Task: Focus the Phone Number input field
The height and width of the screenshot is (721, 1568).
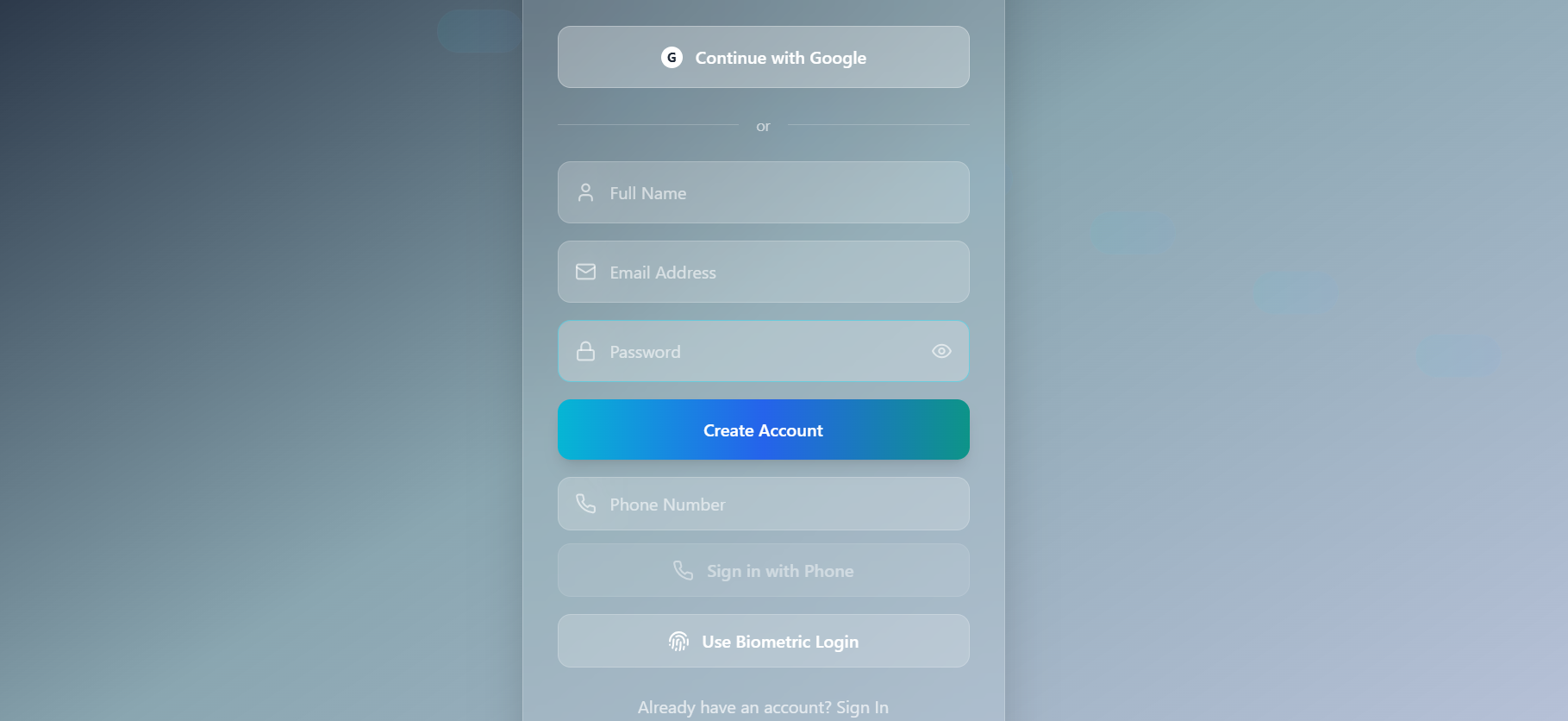Action: click(763, 504)
